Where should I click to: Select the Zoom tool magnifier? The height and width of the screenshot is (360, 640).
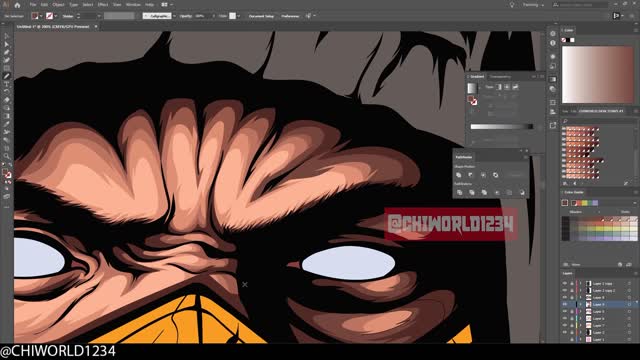click(x=7, y=156)
